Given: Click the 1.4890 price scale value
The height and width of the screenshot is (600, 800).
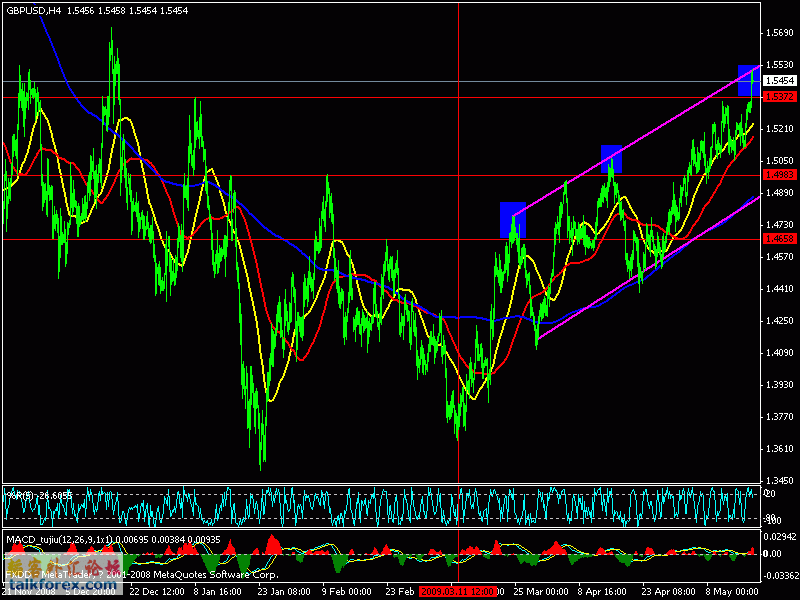Looking at the screenshot, I should coord(780,193).
